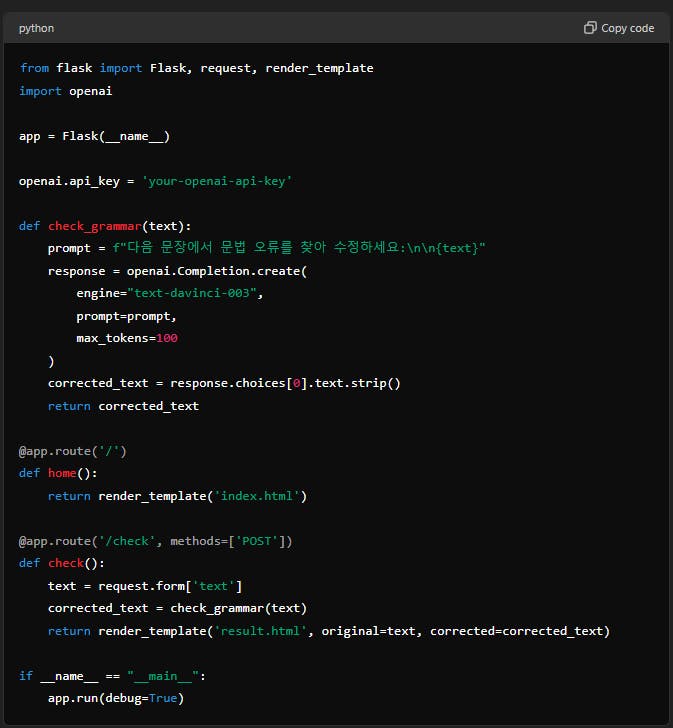Click the Korean prompt f-string
The width and height of the screenshot is (673, 728).
[299, 247]
